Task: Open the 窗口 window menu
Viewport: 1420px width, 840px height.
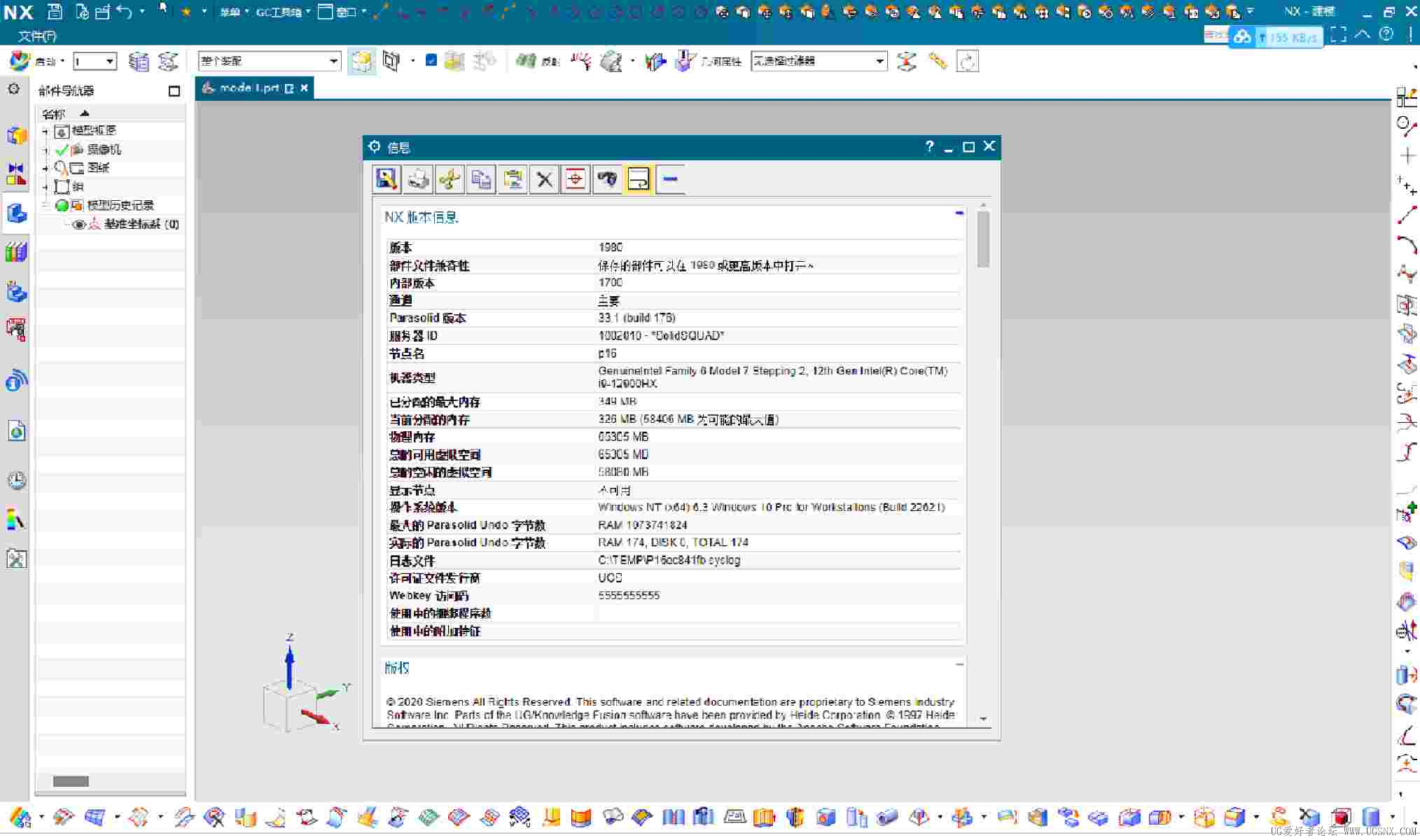Action: click(x=342, y=12)
